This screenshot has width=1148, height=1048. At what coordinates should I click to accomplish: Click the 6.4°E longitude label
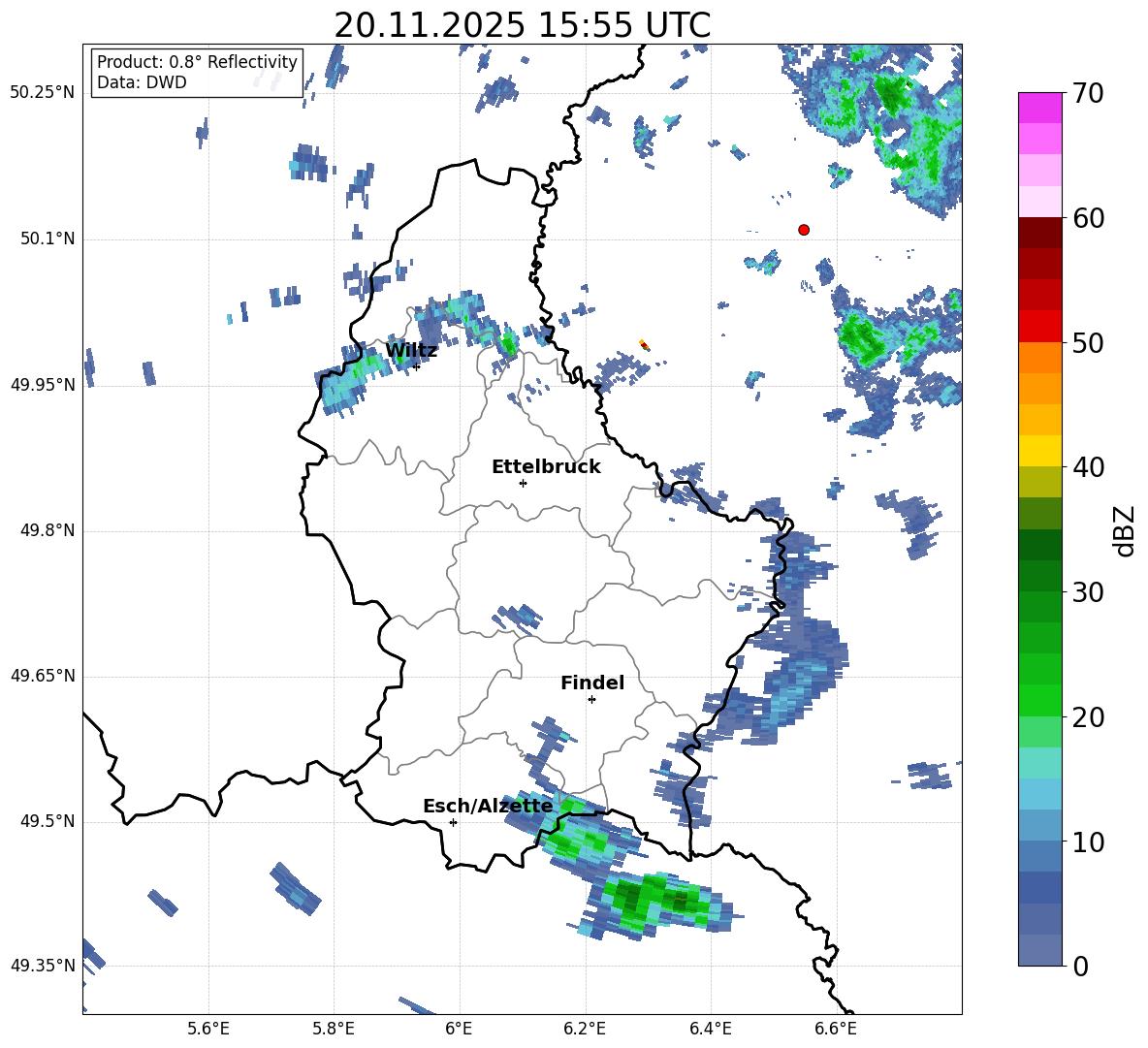[x=710, y=1029]
